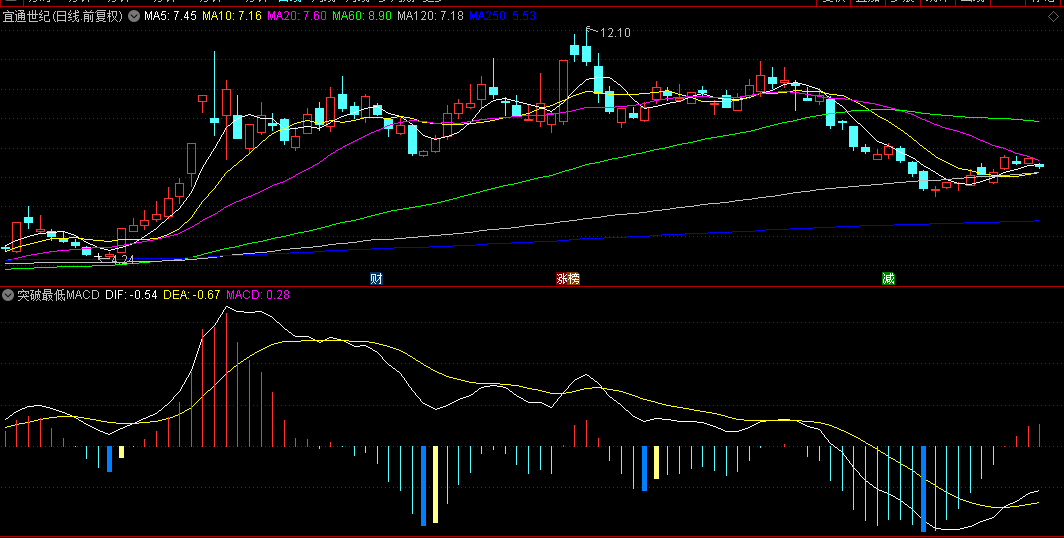Click the 4.24 low price annotation
Viewport: 1064px width, 538px height.
click(123, 259)
